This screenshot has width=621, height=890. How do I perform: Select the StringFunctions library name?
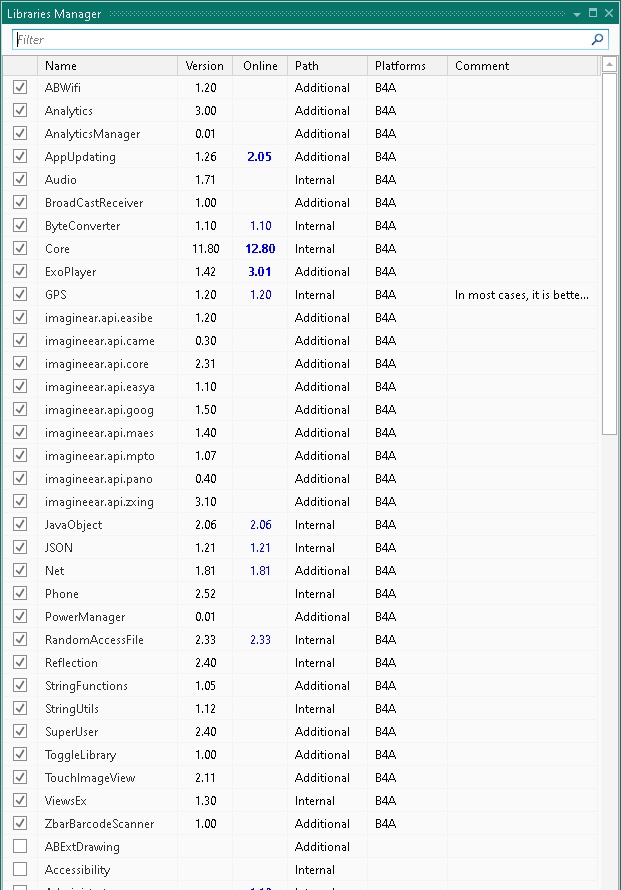click(x=86, y=686)
